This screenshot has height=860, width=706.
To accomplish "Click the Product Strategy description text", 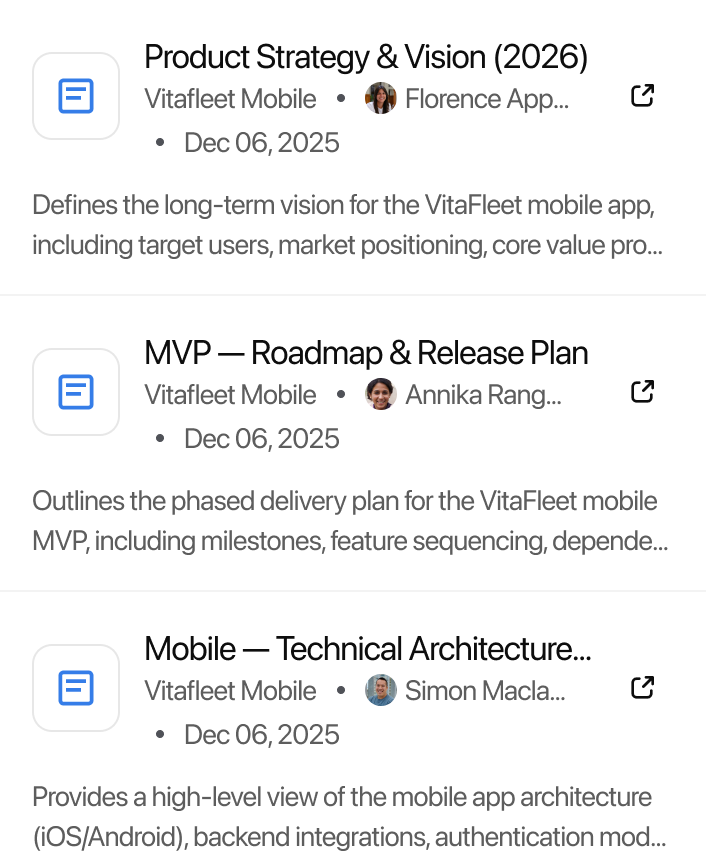I will 347,226.
